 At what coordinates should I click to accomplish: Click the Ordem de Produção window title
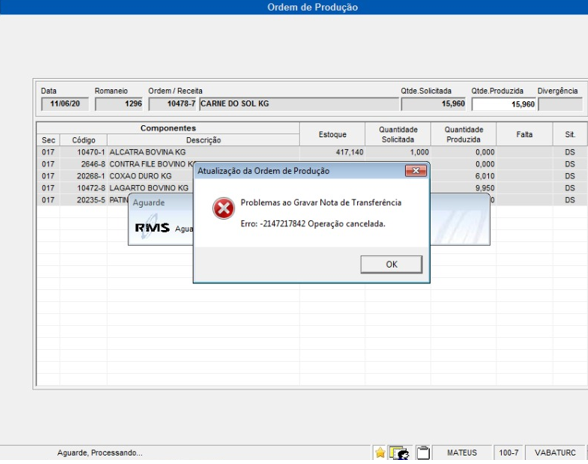312,7
